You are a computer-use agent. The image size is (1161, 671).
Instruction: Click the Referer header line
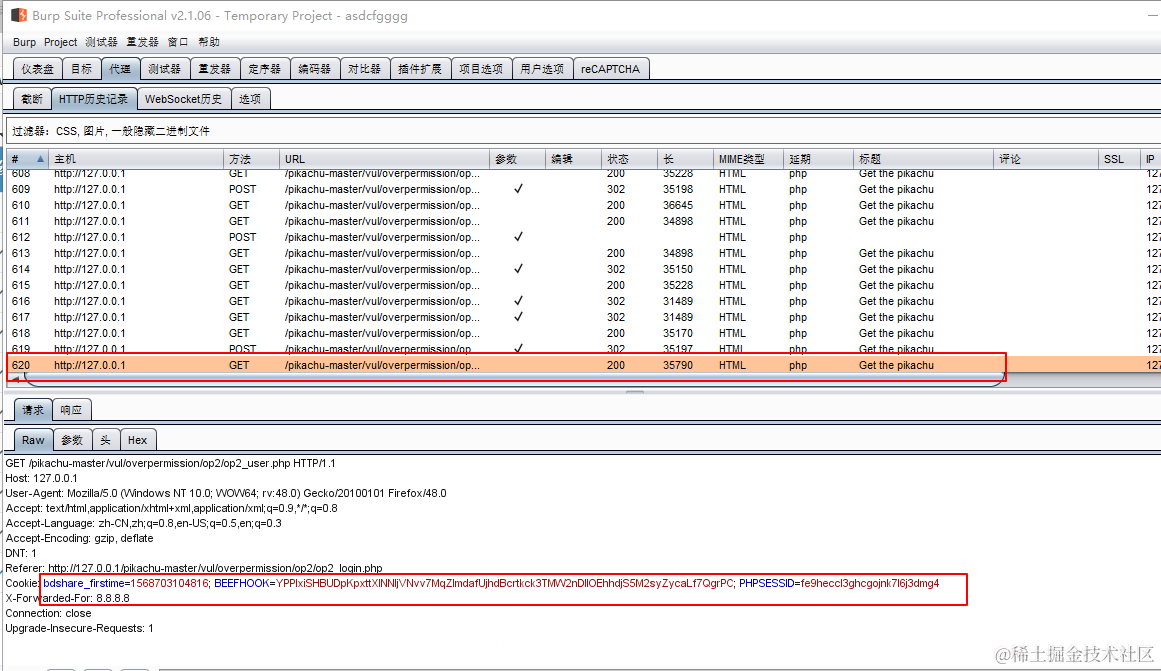click(194, 569)
